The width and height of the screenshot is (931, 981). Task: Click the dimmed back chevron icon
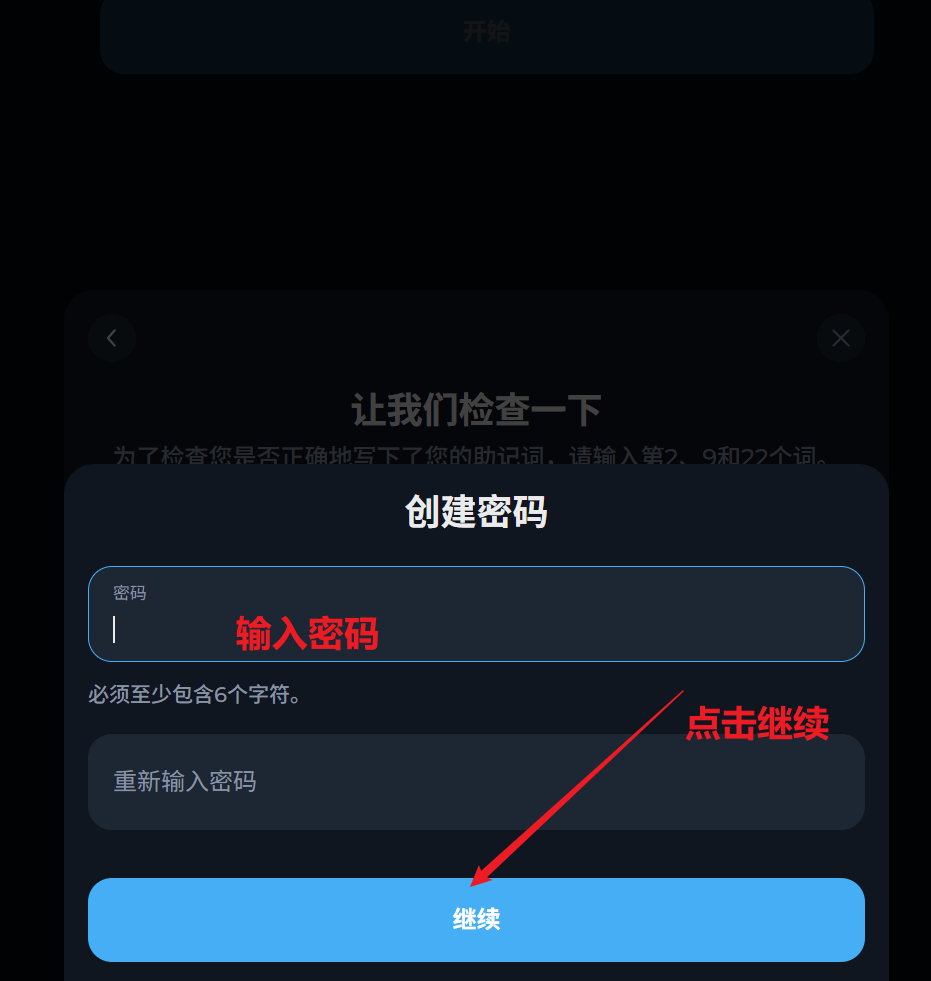pos(112,338)
